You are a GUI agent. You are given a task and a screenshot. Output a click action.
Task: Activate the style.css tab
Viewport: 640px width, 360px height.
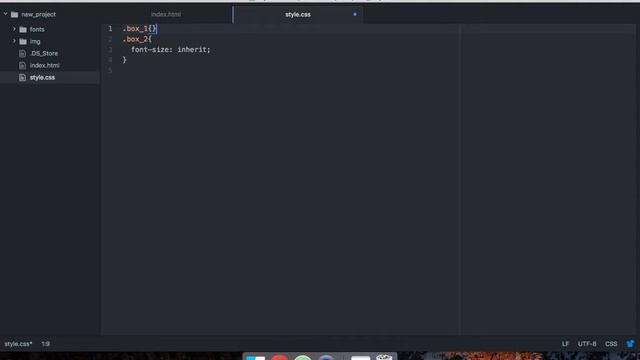tap(298, 14)
